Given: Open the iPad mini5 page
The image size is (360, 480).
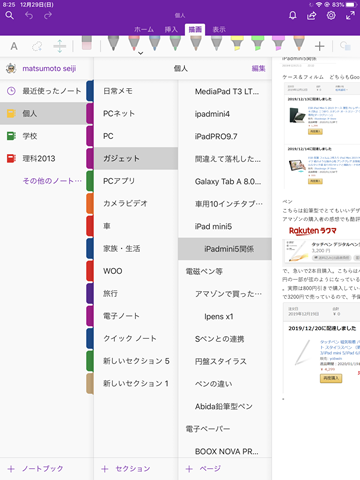Looking at the screenshot, I should point(225,226).
